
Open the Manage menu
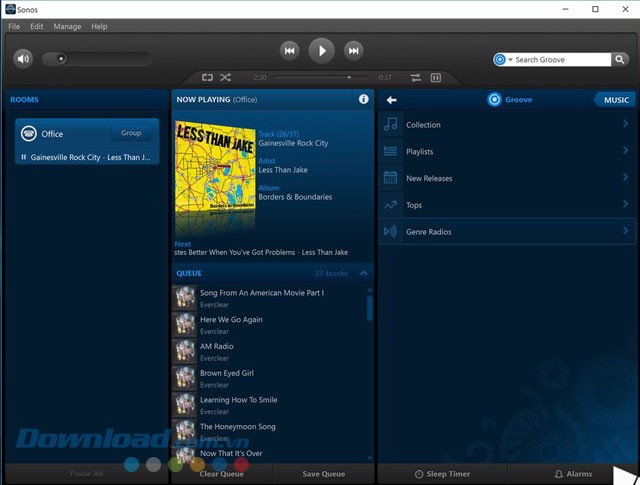point(67,26)
